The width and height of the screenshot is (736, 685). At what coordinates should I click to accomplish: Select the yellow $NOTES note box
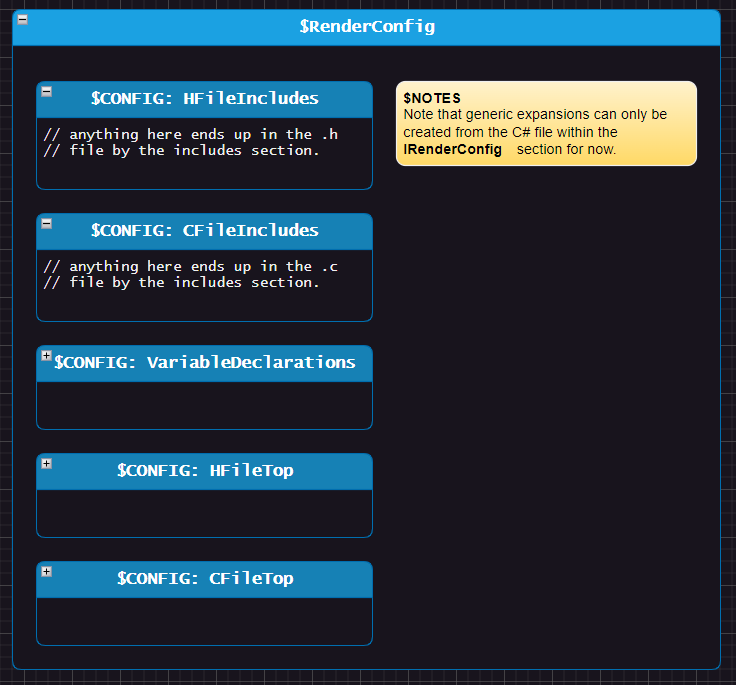click(x=546, y=123)
